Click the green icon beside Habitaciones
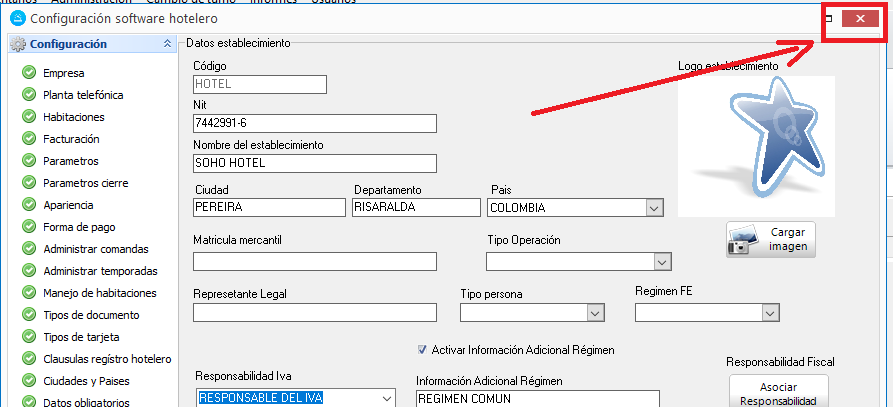This screenshot has width=893, height=407. pyautogui.click(x=28, y=117)
